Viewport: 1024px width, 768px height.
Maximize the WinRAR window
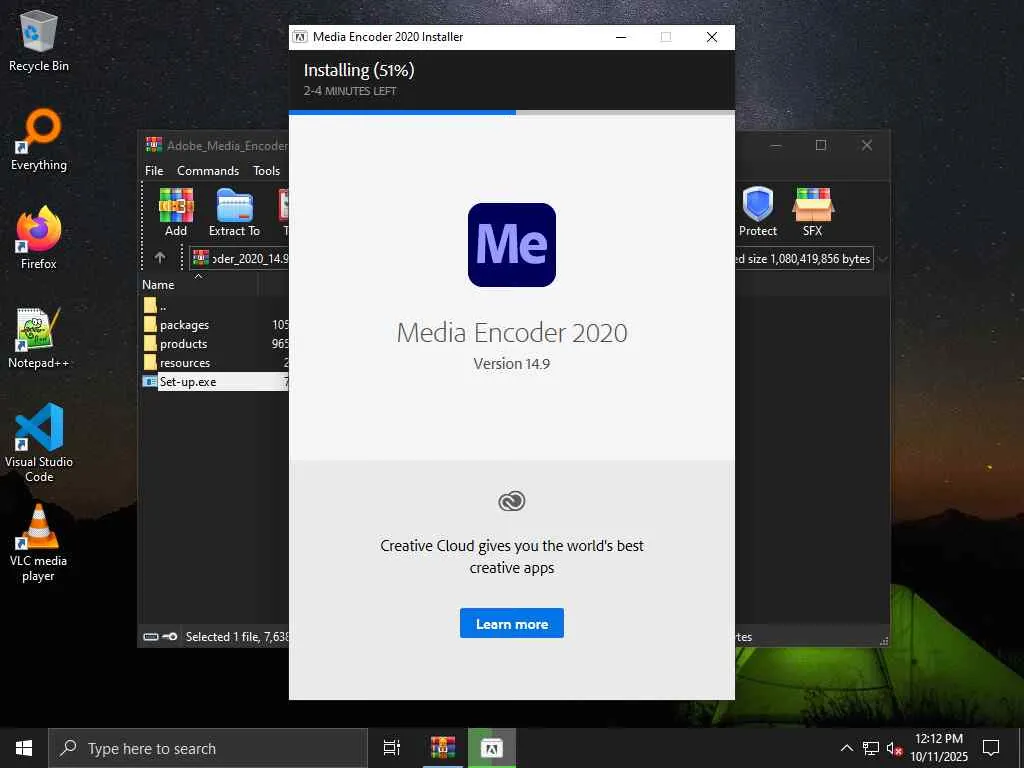point(821,145)
